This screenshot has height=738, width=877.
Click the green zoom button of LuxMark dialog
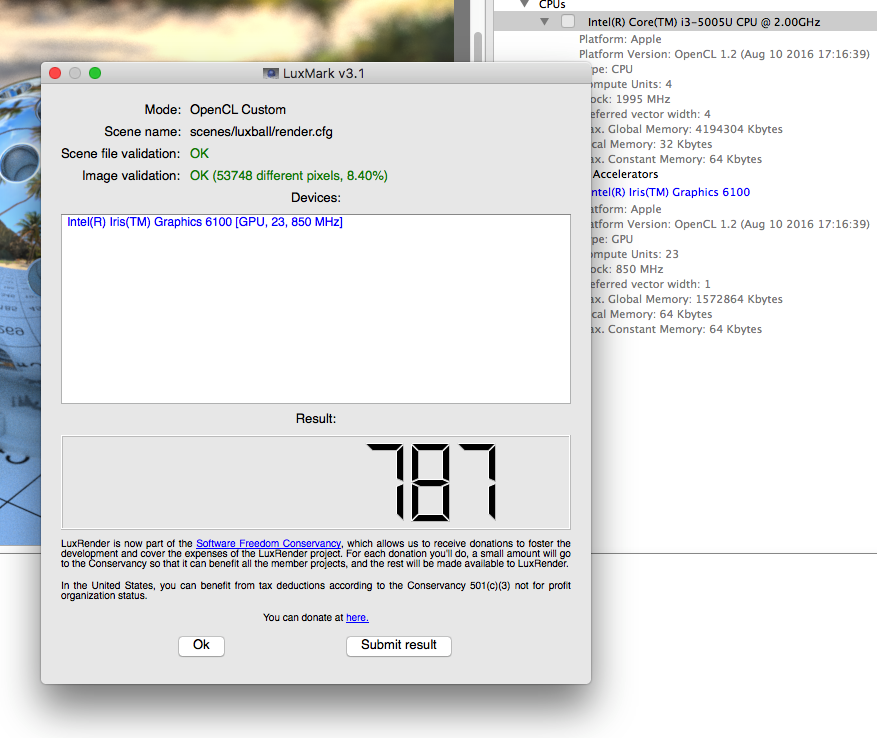click(x=95, y=73)
